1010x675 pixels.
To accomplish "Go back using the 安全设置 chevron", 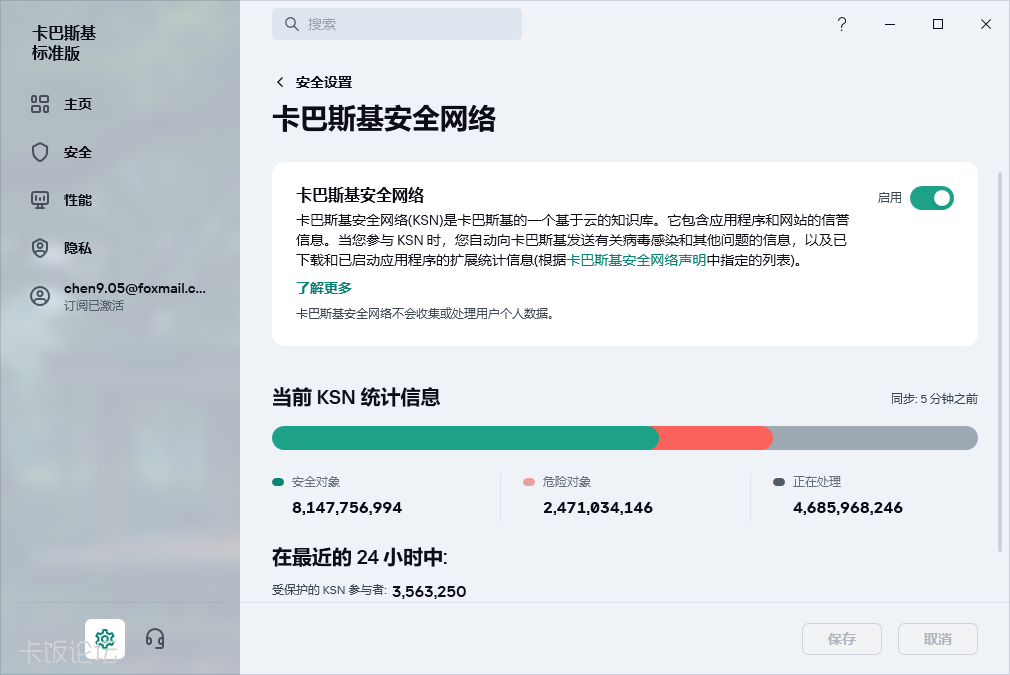I will [279, 82].
